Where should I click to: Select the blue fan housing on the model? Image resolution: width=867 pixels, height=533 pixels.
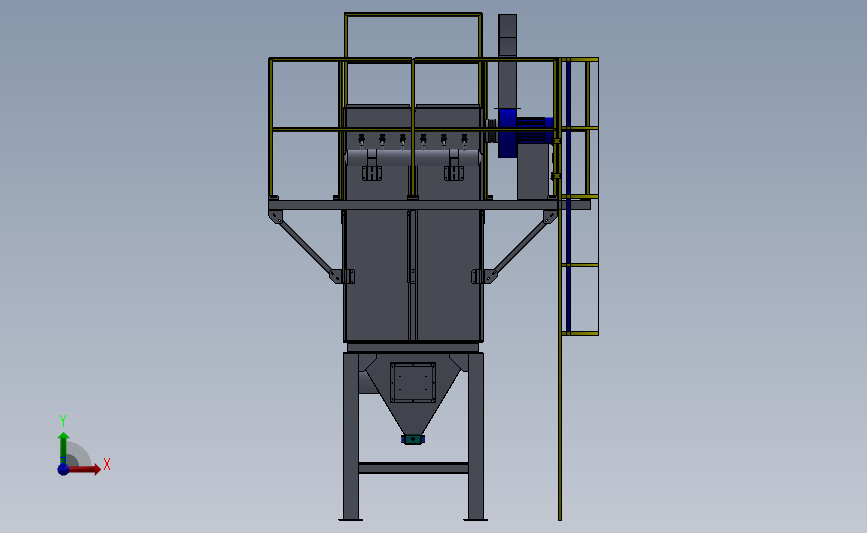507,133
